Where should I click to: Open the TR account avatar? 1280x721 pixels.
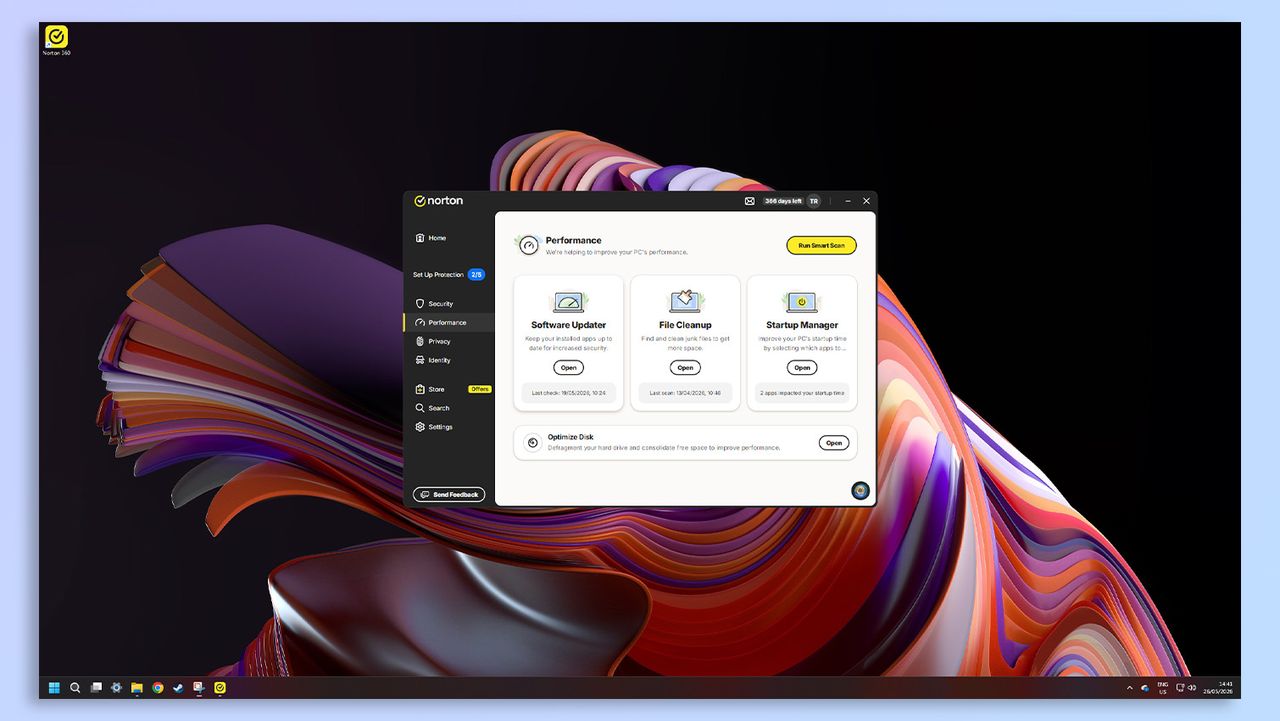814,201
